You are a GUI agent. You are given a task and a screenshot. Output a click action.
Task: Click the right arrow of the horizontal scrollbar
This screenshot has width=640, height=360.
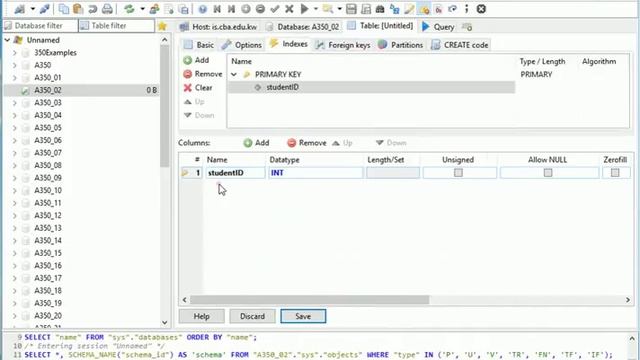(628, 300)
